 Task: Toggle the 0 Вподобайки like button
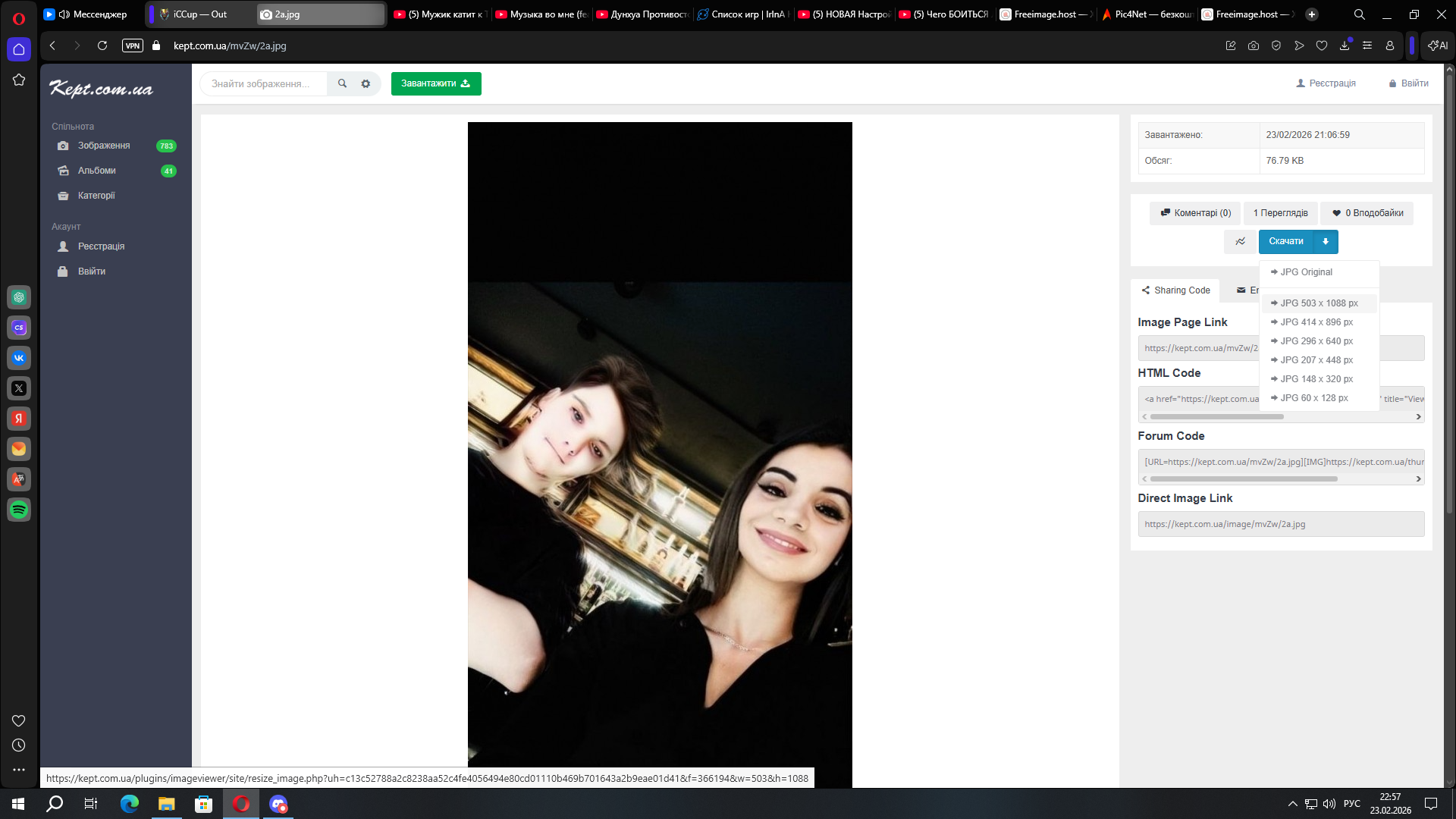click(1367, 213)
